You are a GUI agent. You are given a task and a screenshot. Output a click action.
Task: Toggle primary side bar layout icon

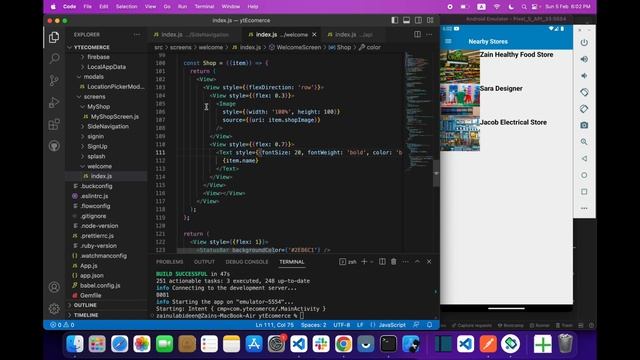(394, 20)
